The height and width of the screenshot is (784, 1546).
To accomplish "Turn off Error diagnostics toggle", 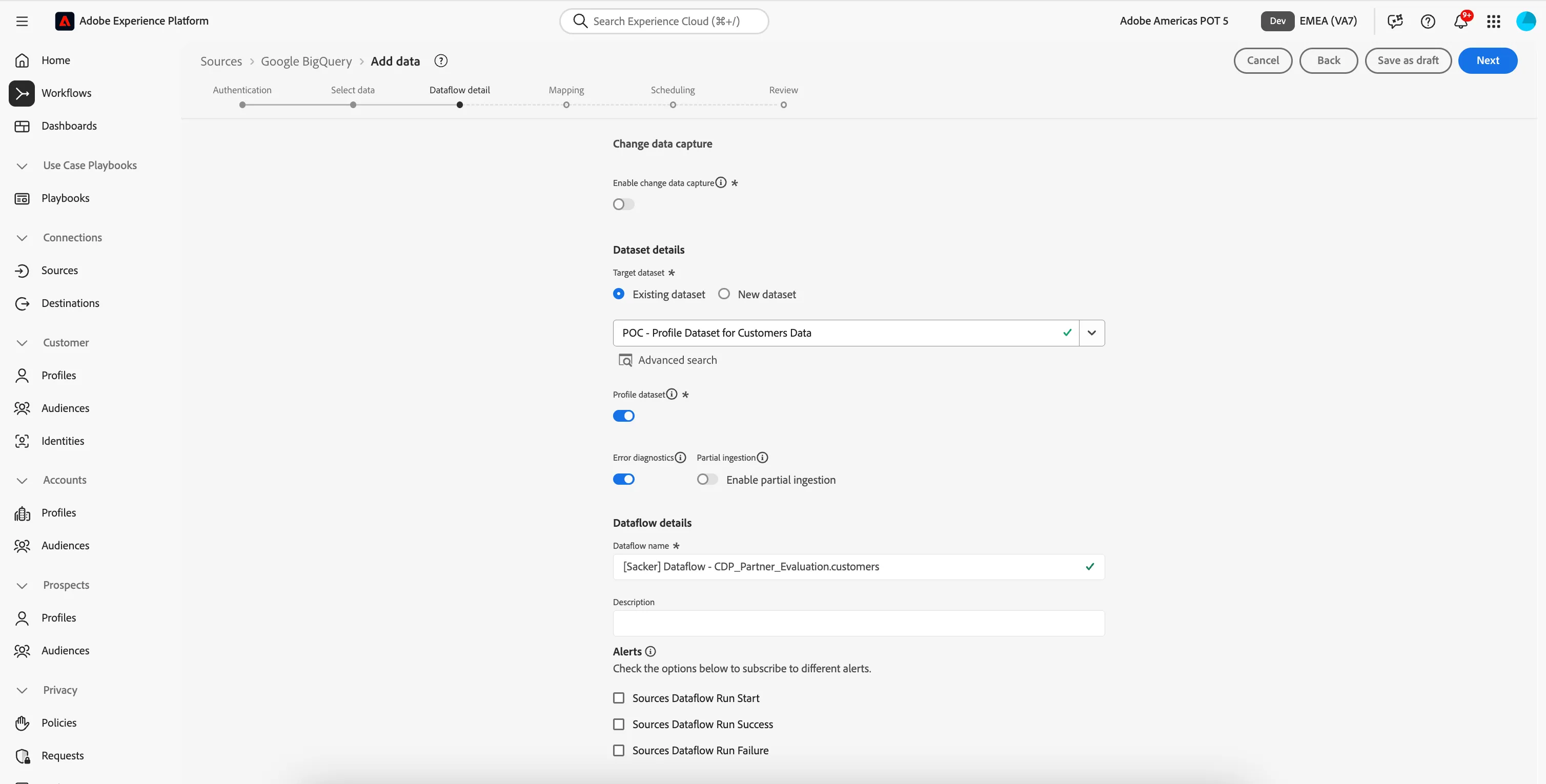I will [623, 479].
